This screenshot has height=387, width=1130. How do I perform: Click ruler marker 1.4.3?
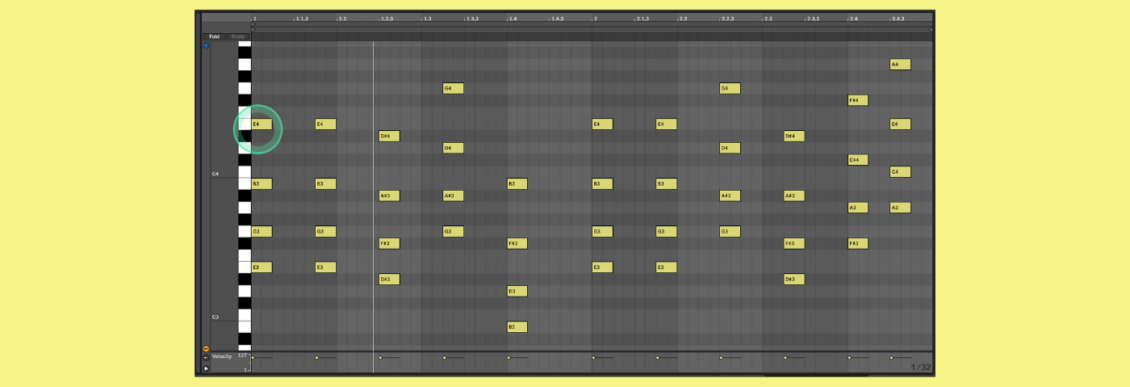click(x=557, y=19)
